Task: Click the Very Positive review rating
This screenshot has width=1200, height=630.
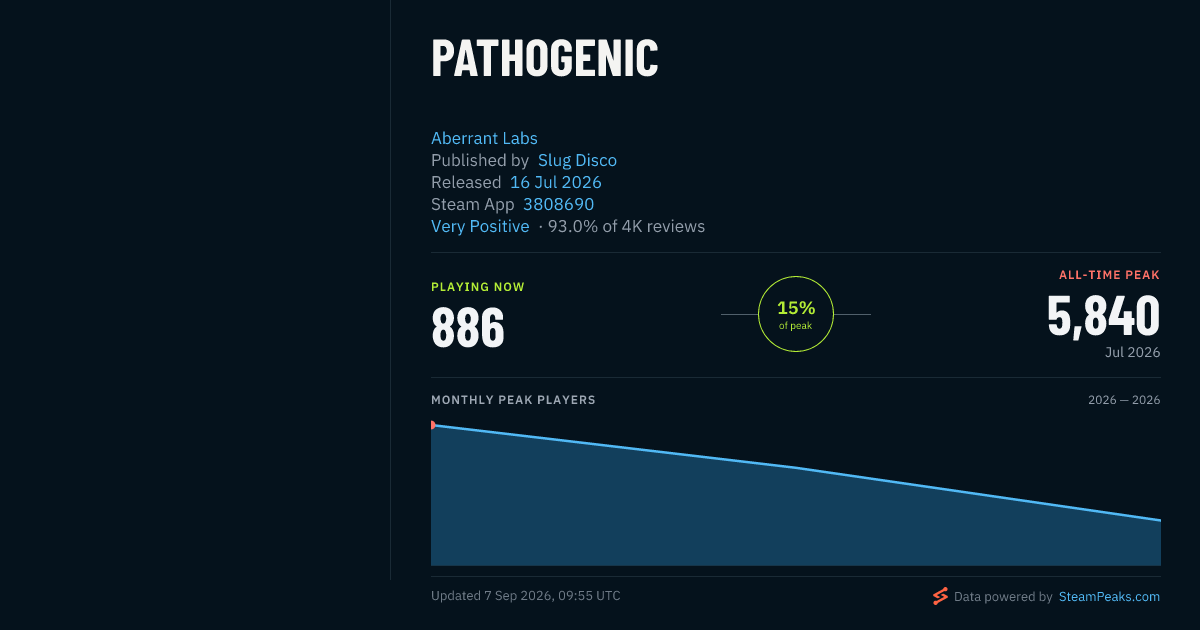Action: [480, 226]
